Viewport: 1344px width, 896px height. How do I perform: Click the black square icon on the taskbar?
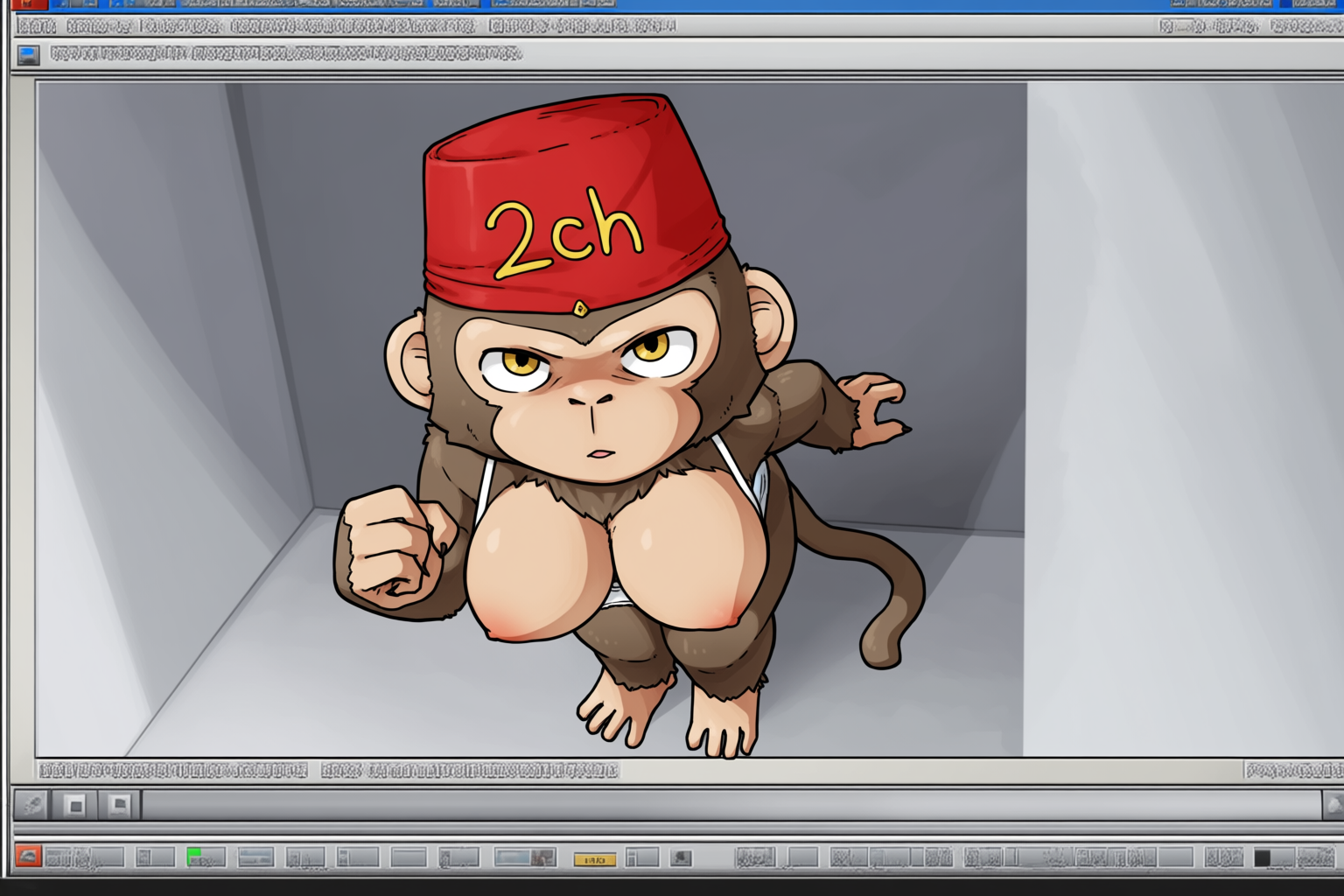tap(1262, 857)
